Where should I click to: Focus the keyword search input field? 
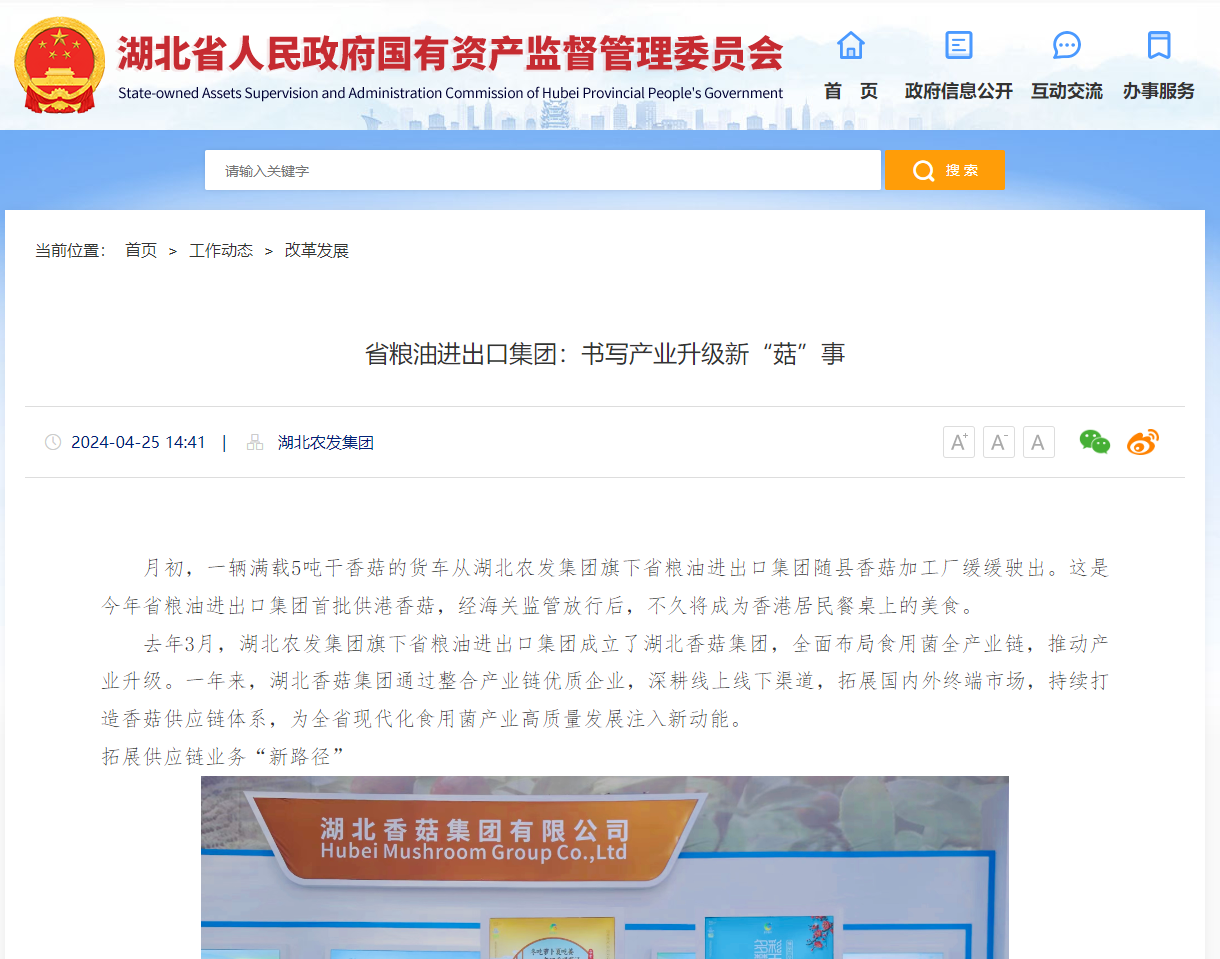[x=542, y=170]
